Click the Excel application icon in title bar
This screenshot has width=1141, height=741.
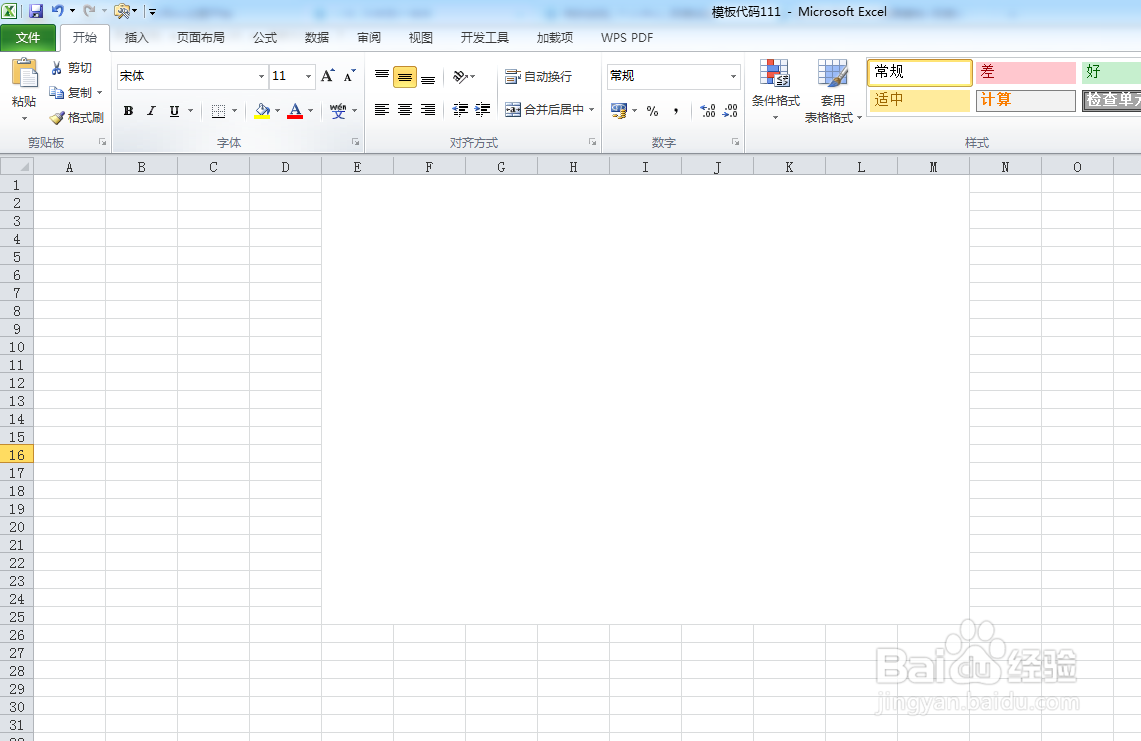pos(9,11)
